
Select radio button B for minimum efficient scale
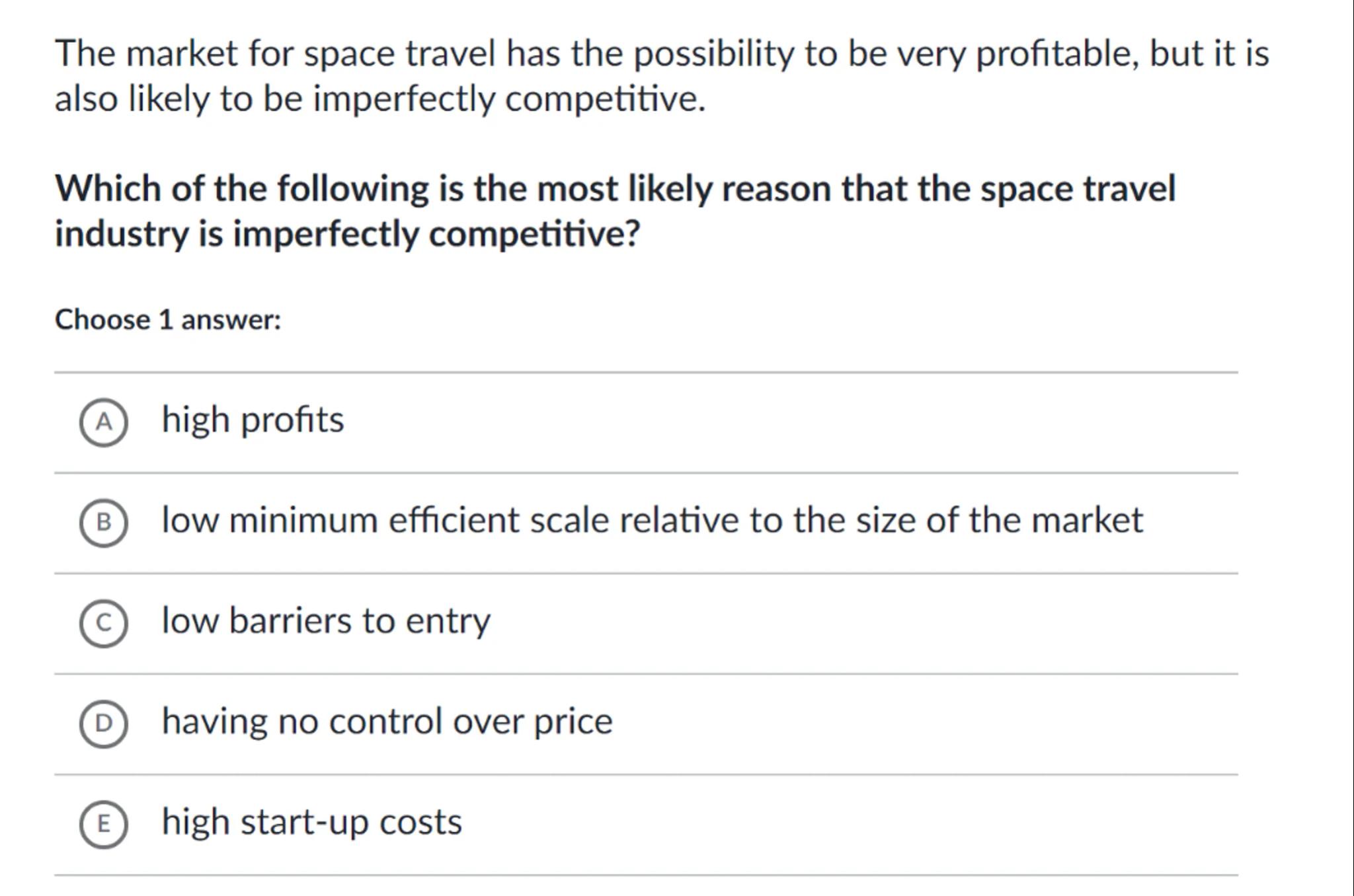click(x=103, y=523)
